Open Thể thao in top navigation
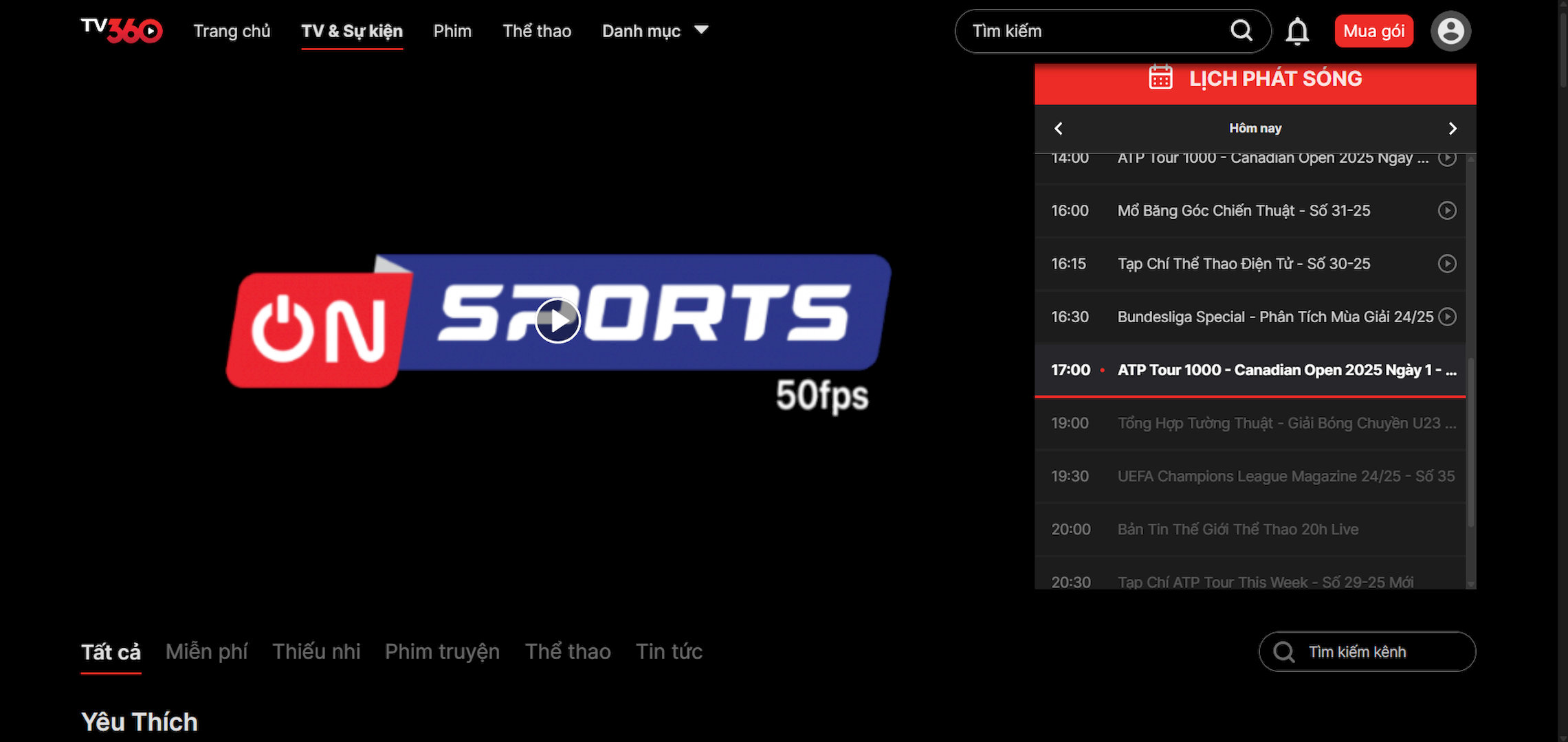1568x742 pixels. pos(537,31)
